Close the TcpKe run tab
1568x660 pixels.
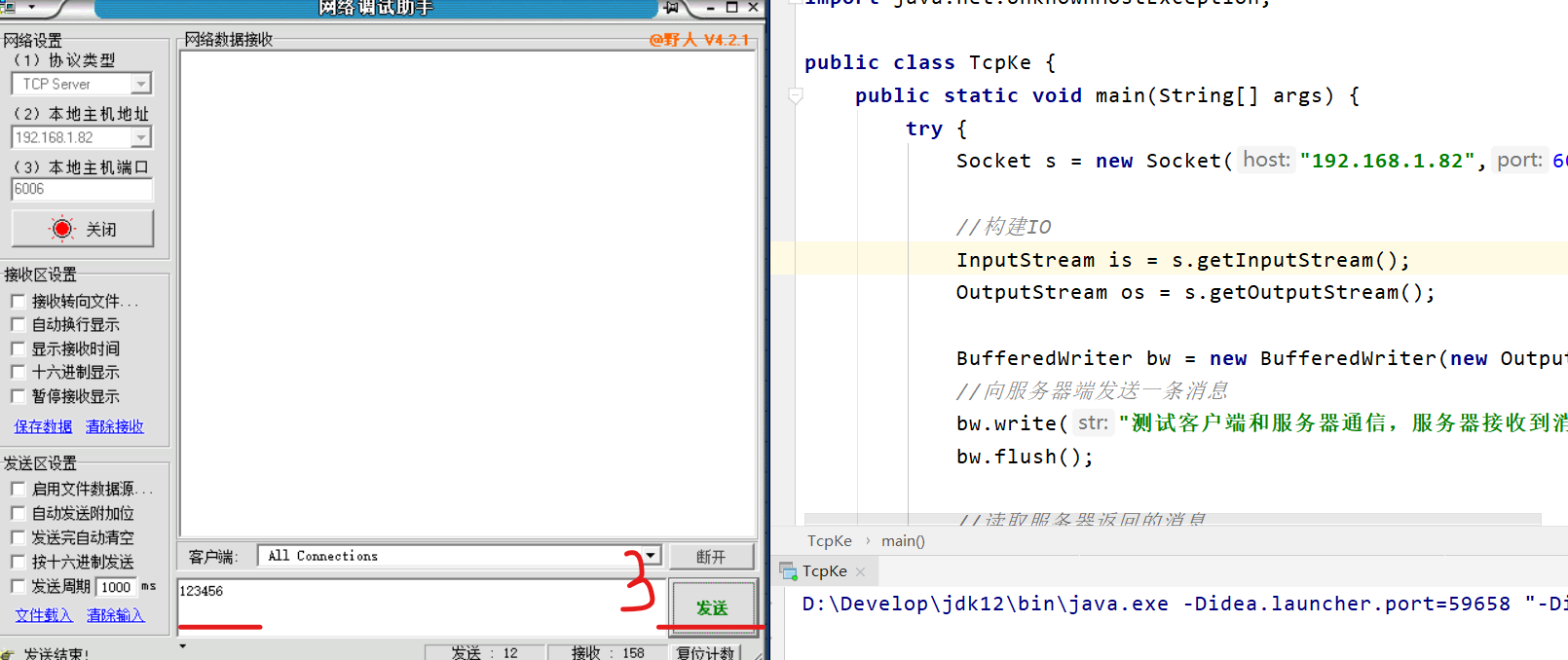[860, 572]
